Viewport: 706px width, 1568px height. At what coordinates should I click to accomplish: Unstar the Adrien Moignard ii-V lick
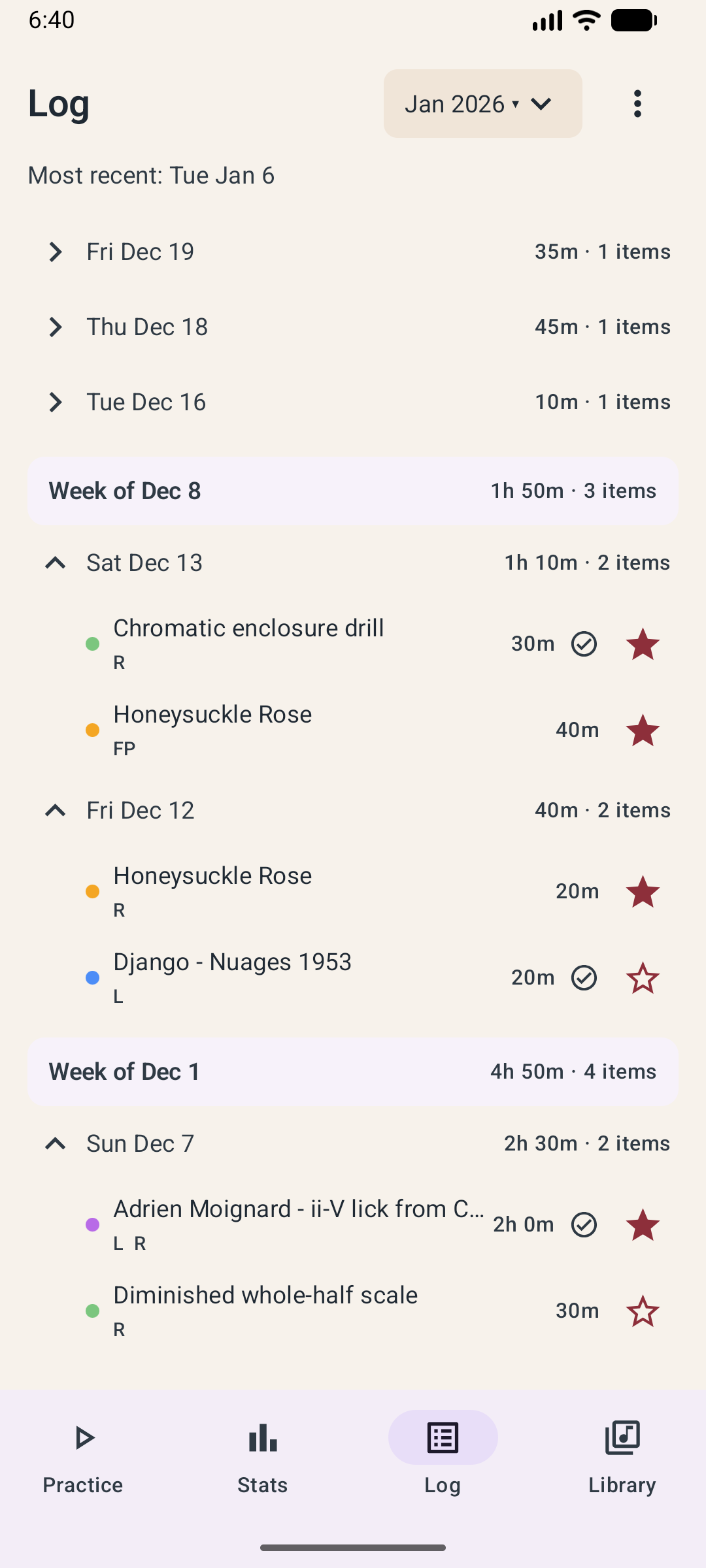coord(643,1225)
